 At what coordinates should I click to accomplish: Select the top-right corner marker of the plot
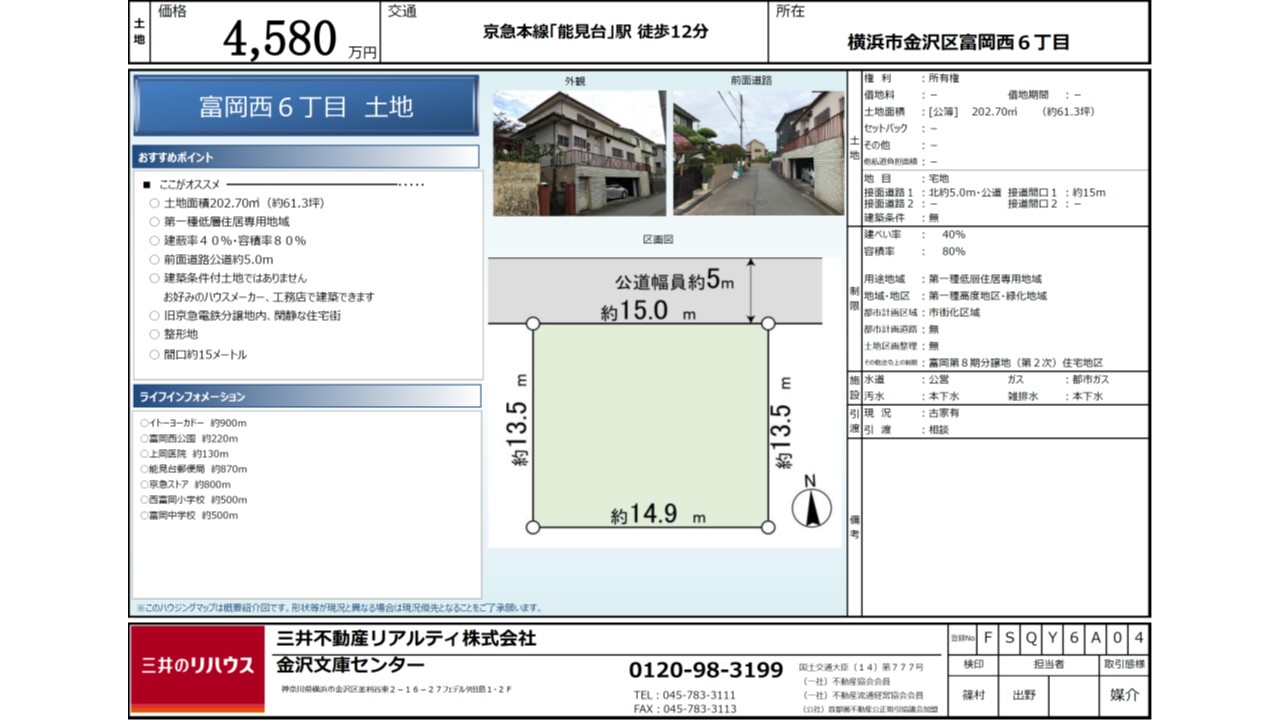[768, 323]
